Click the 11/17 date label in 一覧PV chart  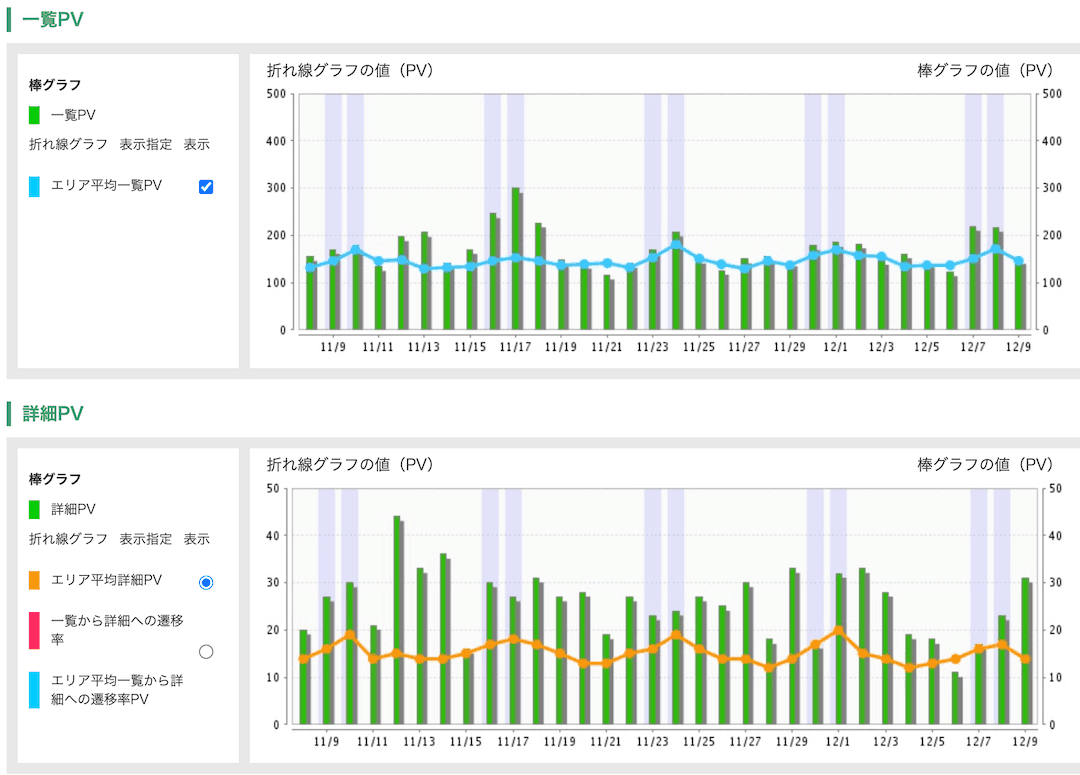click(x=515, y=347)
